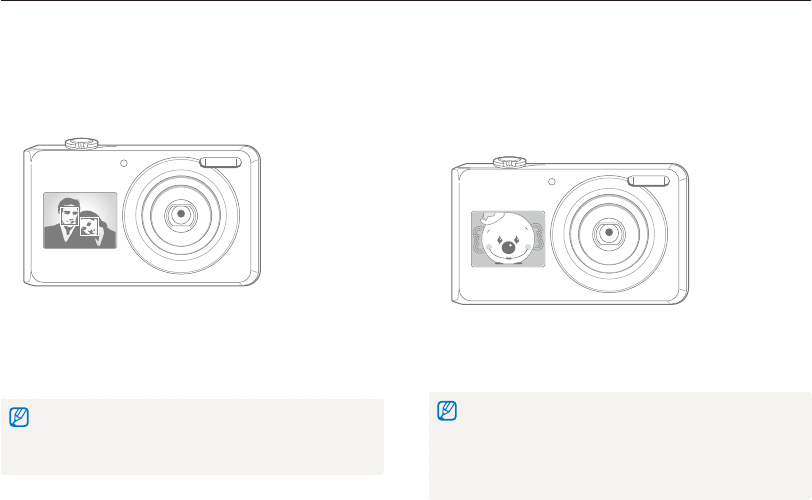Select the face detection box on the woman's face
812x500 pixels.
pyautogui.click(x=89, y=227)
